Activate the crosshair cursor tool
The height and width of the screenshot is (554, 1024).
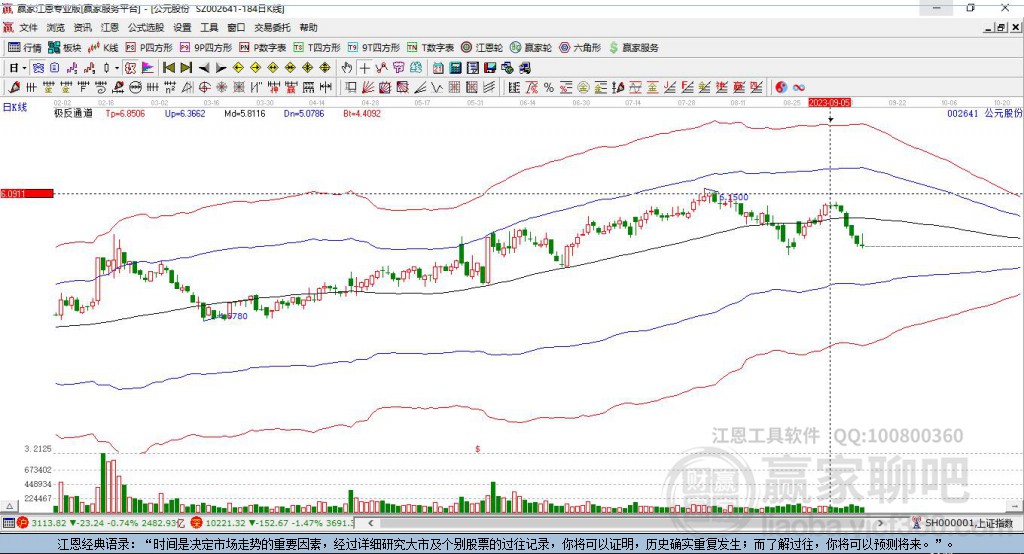point(364,68)
